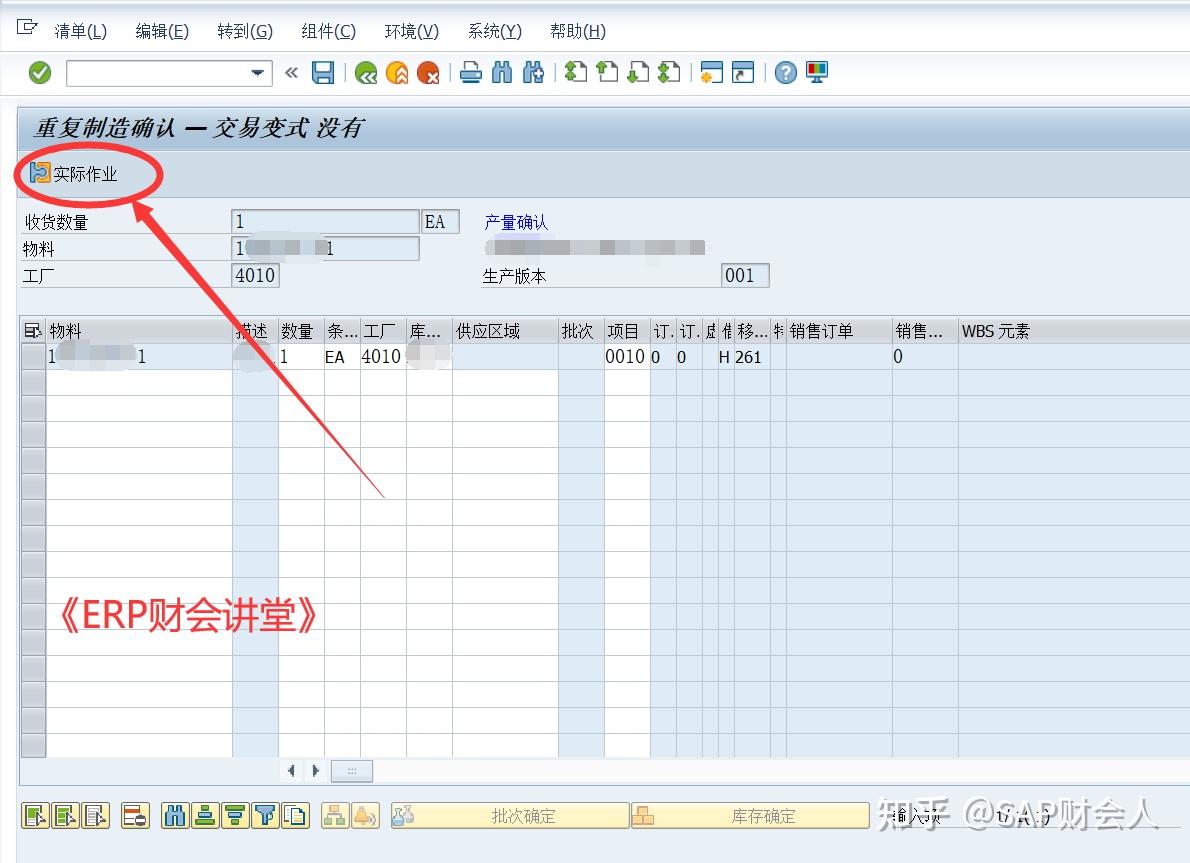The width and height of the screenshot is (1190, 863).
Task: Collapse the toolbar using the double chevron
Action: pyautogui.click(x=291, y=72)
